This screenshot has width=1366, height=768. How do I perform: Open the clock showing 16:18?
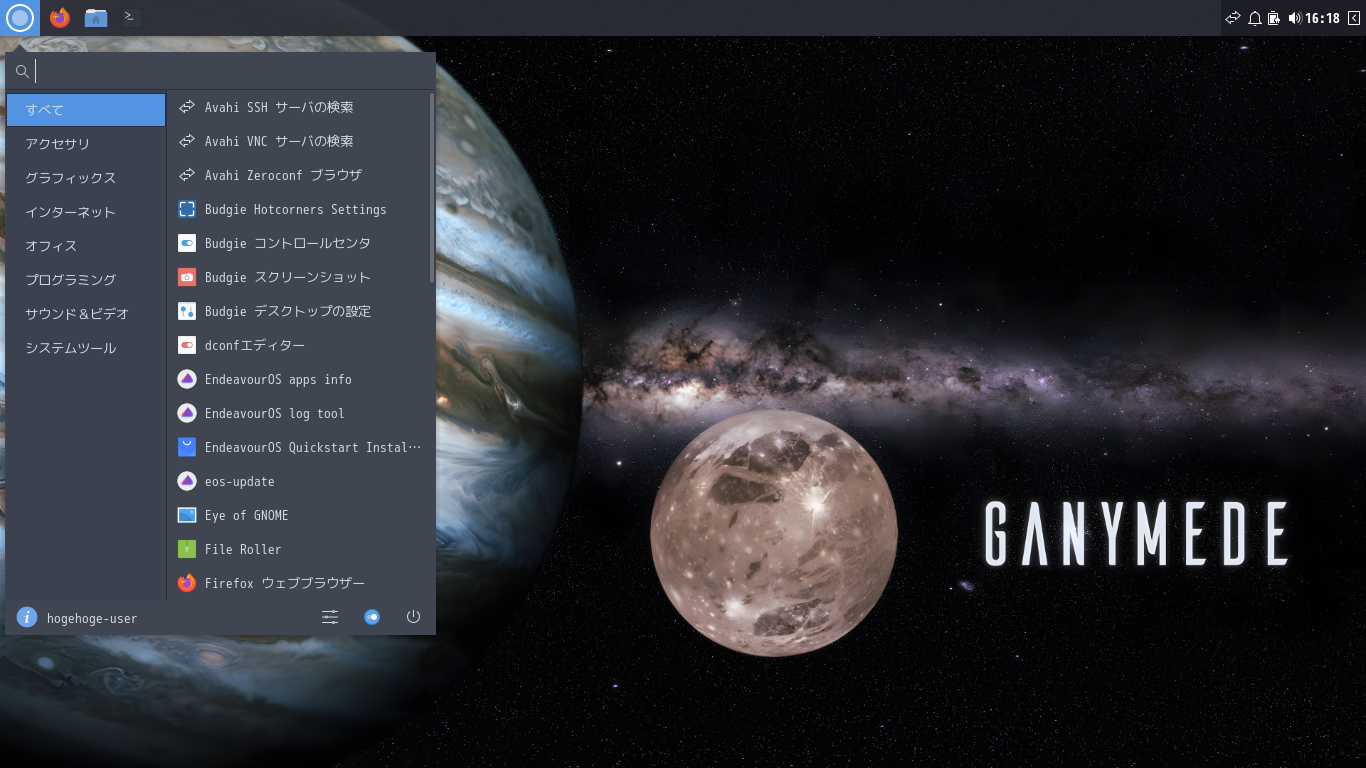click(x=1322, y=18)
